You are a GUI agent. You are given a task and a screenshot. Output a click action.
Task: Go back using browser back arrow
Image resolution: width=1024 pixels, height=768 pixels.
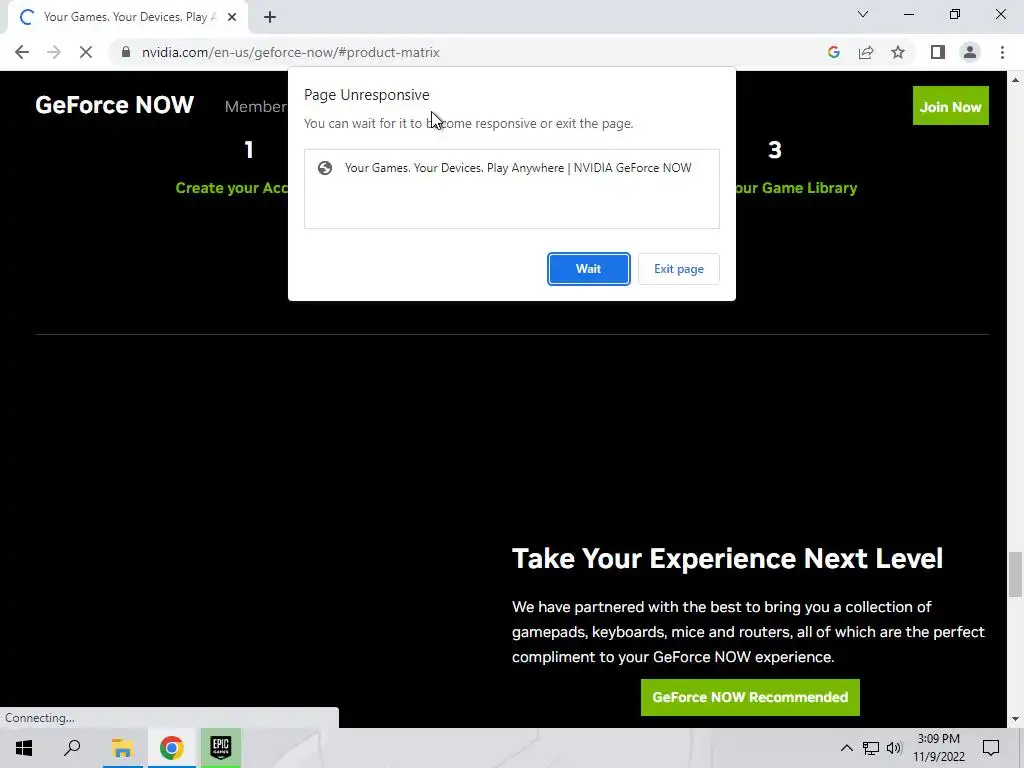point(22,52)
